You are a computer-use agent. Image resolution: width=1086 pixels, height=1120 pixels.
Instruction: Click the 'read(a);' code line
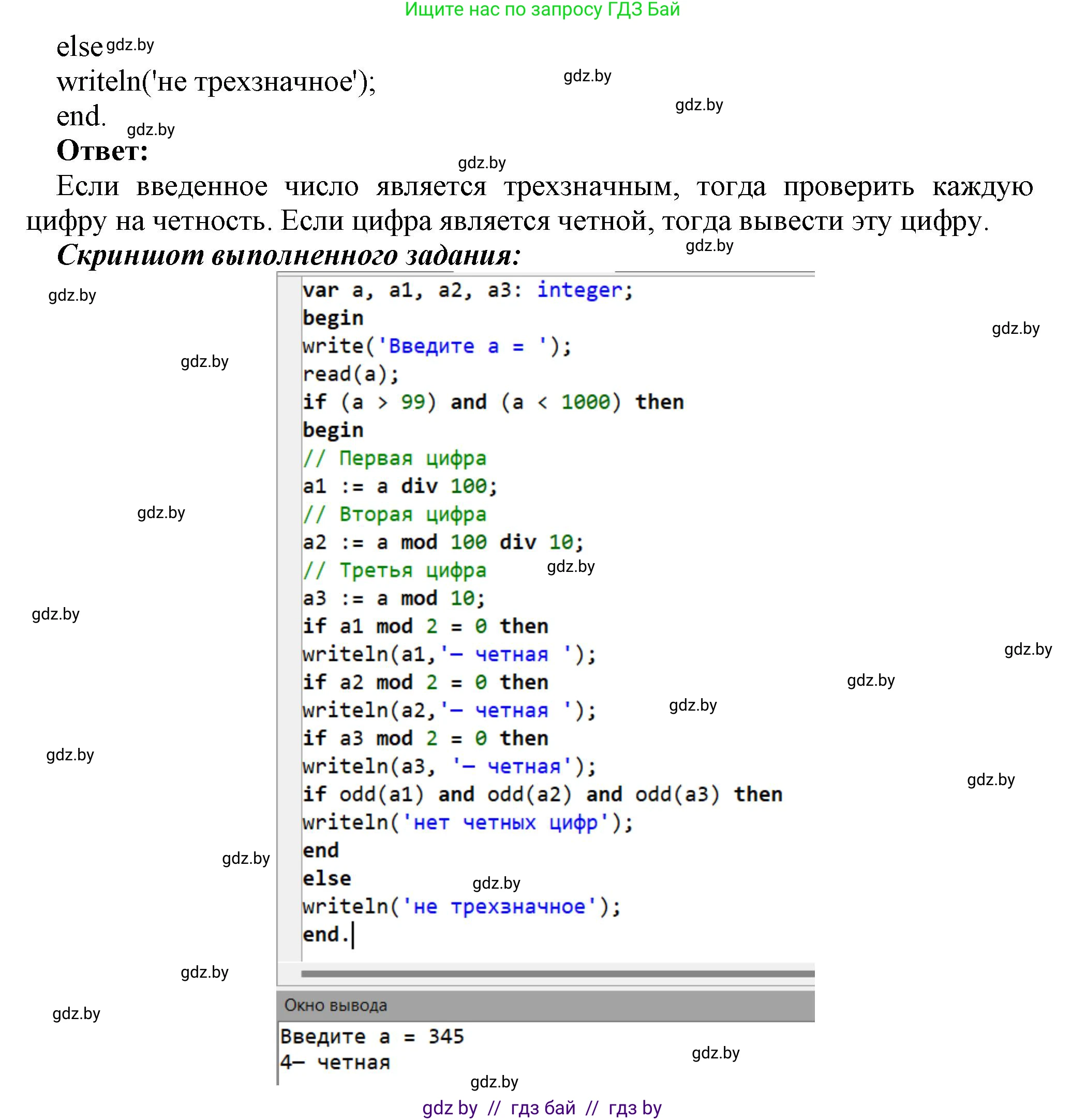point(351,374)
